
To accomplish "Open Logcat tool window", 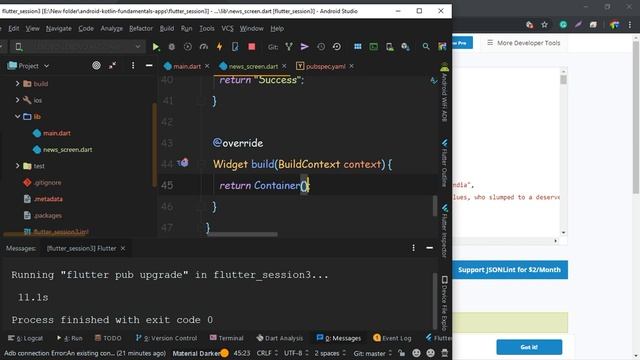I will tap(26, 338).
